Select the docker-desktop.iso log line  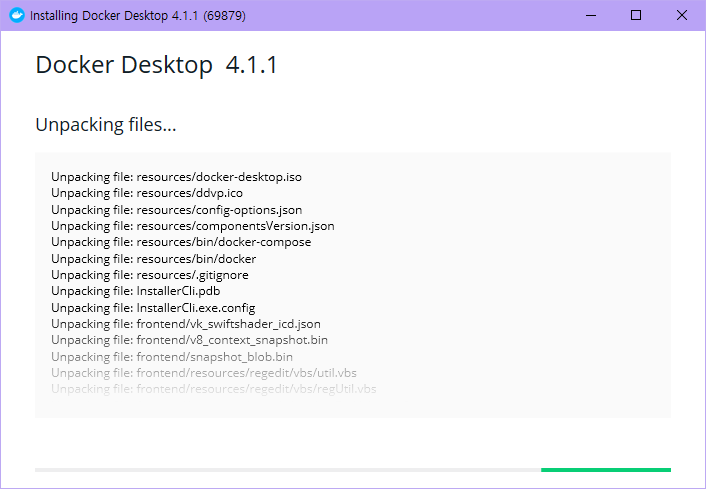click(176, 177)
